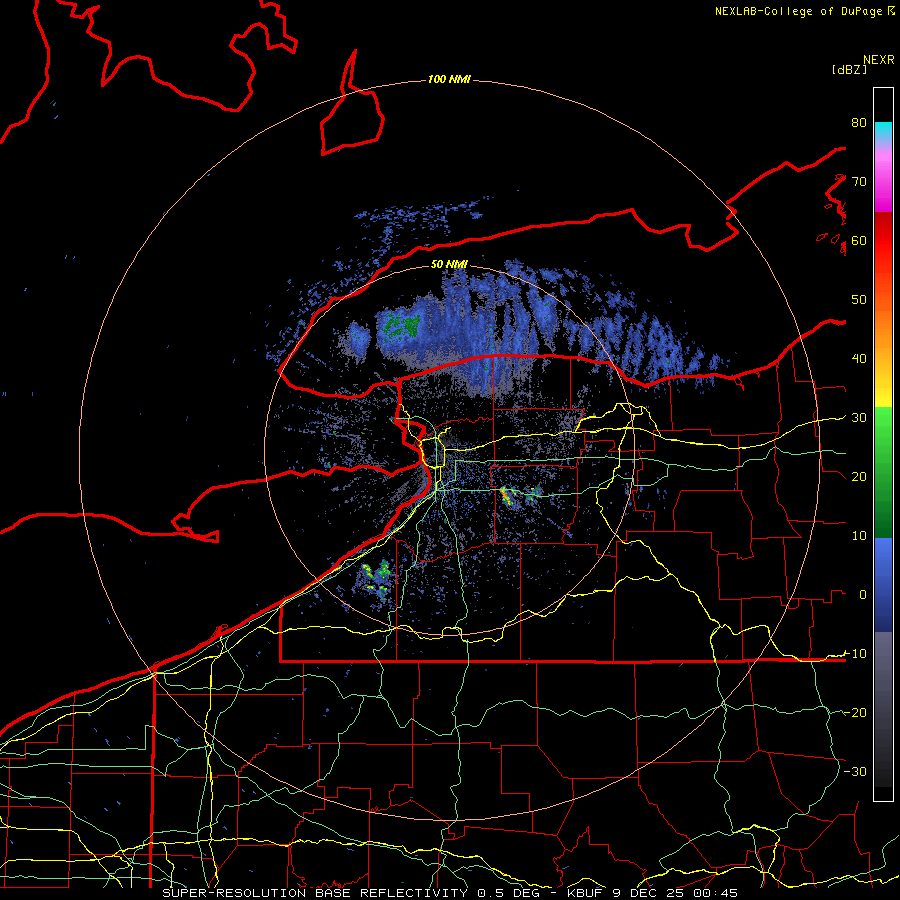The image size is (900, 900).
Task: Click the NEXR legend label
Action: pos(879,60)
